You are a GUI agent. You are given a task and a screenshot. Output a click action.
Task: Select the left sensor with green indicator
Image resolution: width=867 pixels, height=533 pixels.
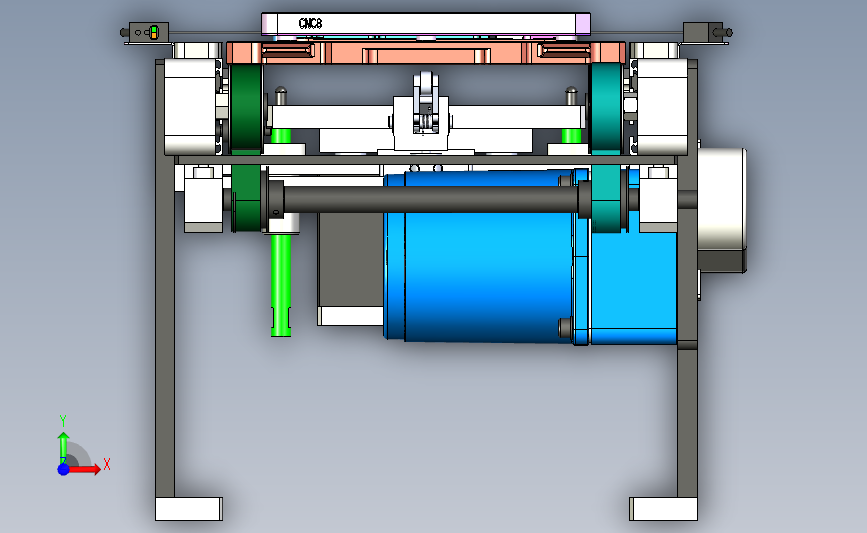point(148,33)
